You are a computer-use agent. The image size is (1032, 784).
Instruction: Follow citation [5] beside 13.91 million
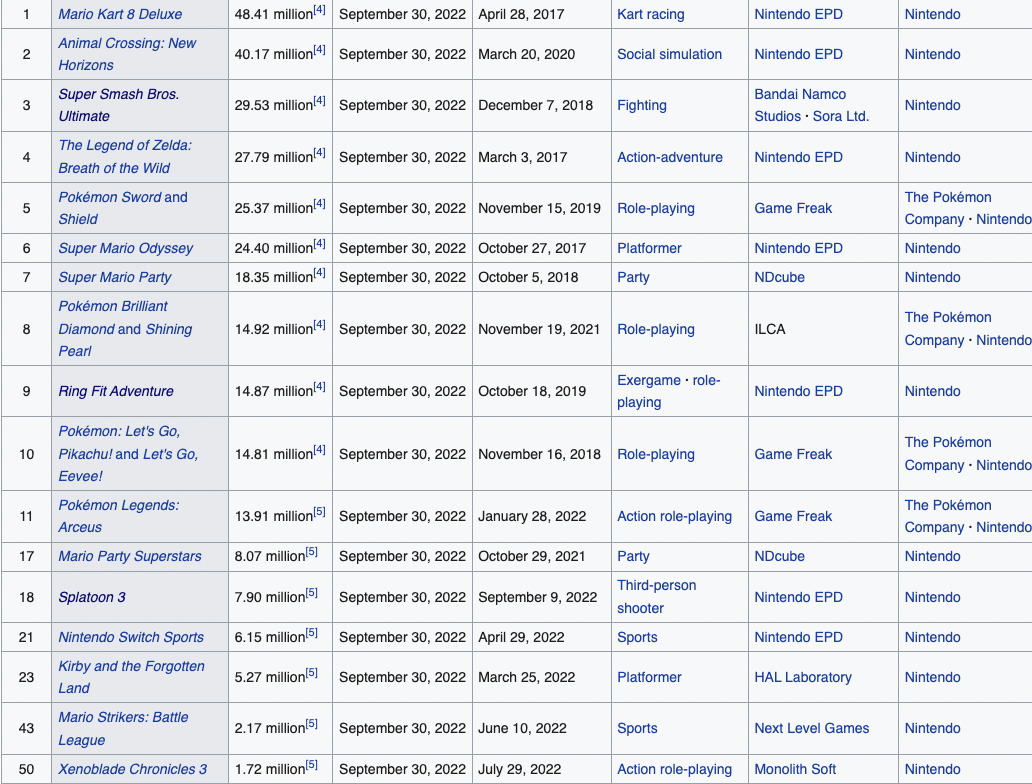pos(319,511)
